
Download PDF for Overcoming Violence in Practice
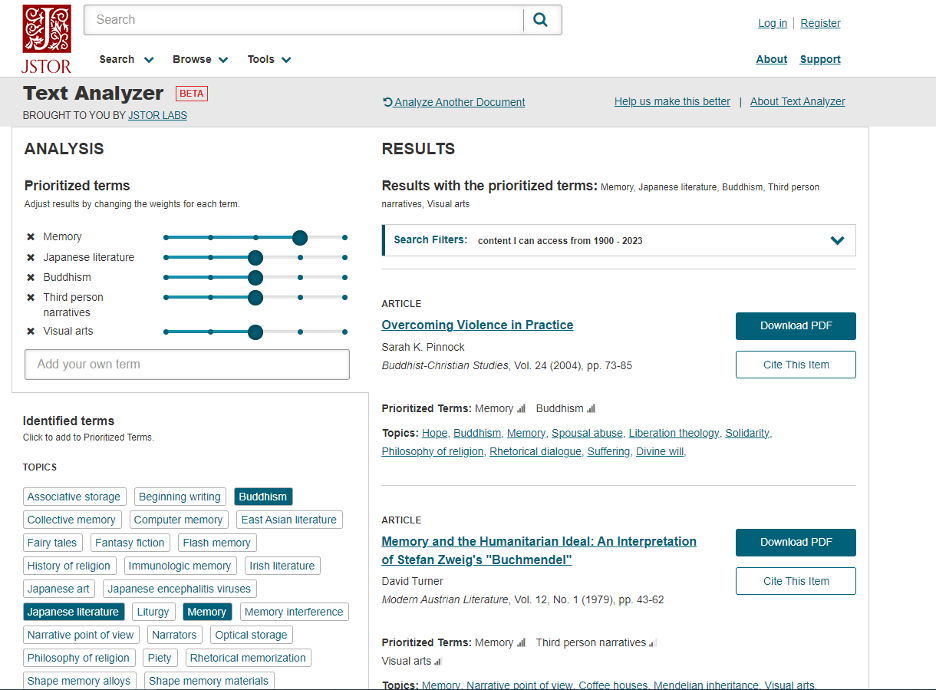(795, 326)
